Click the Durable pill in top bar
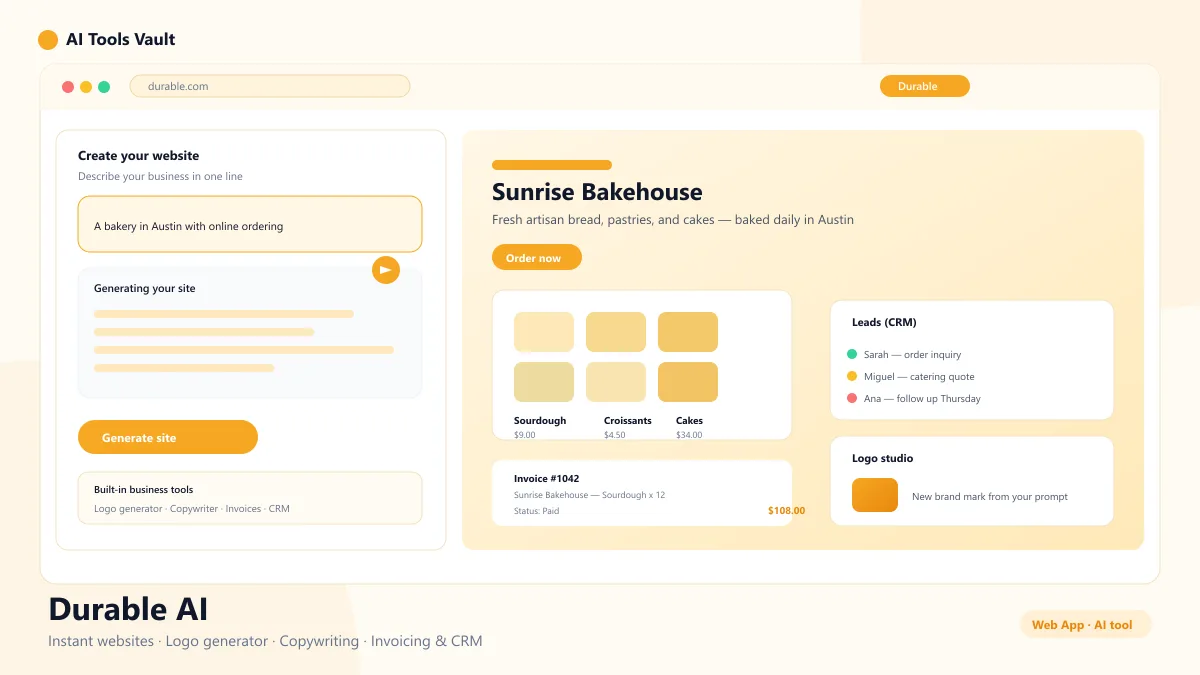This screenshot has height=675, width=1200. click(x=925, y=86)
